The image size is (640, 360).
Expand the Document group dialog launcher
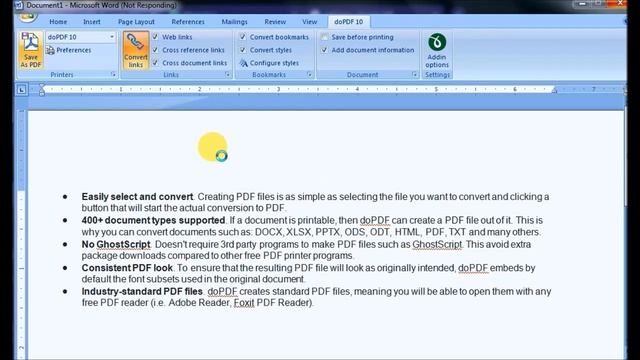click(x=414, y=75)
